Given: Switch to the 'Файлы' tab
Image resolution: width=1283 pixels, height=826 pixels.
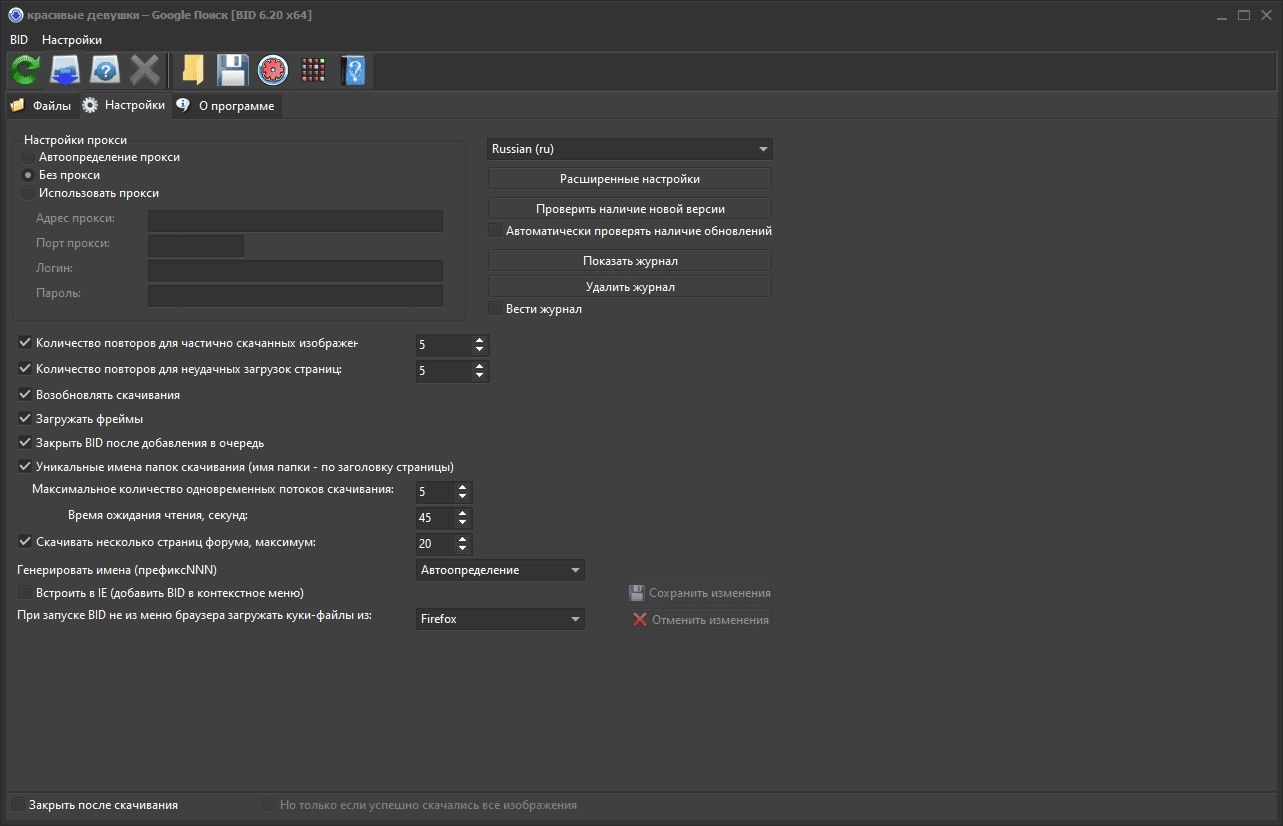Looking at the screenshot, I should (x=41, y=105).
